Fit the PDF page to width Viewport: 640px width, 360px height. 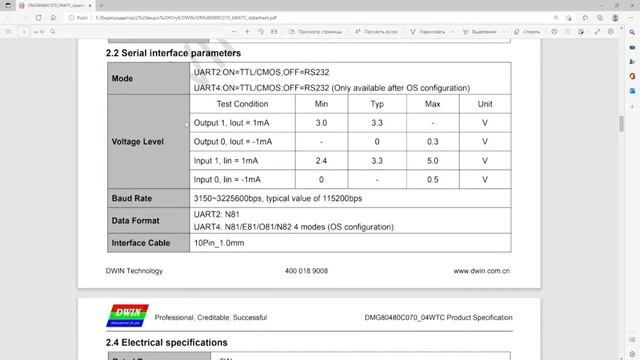click(274, 31)
